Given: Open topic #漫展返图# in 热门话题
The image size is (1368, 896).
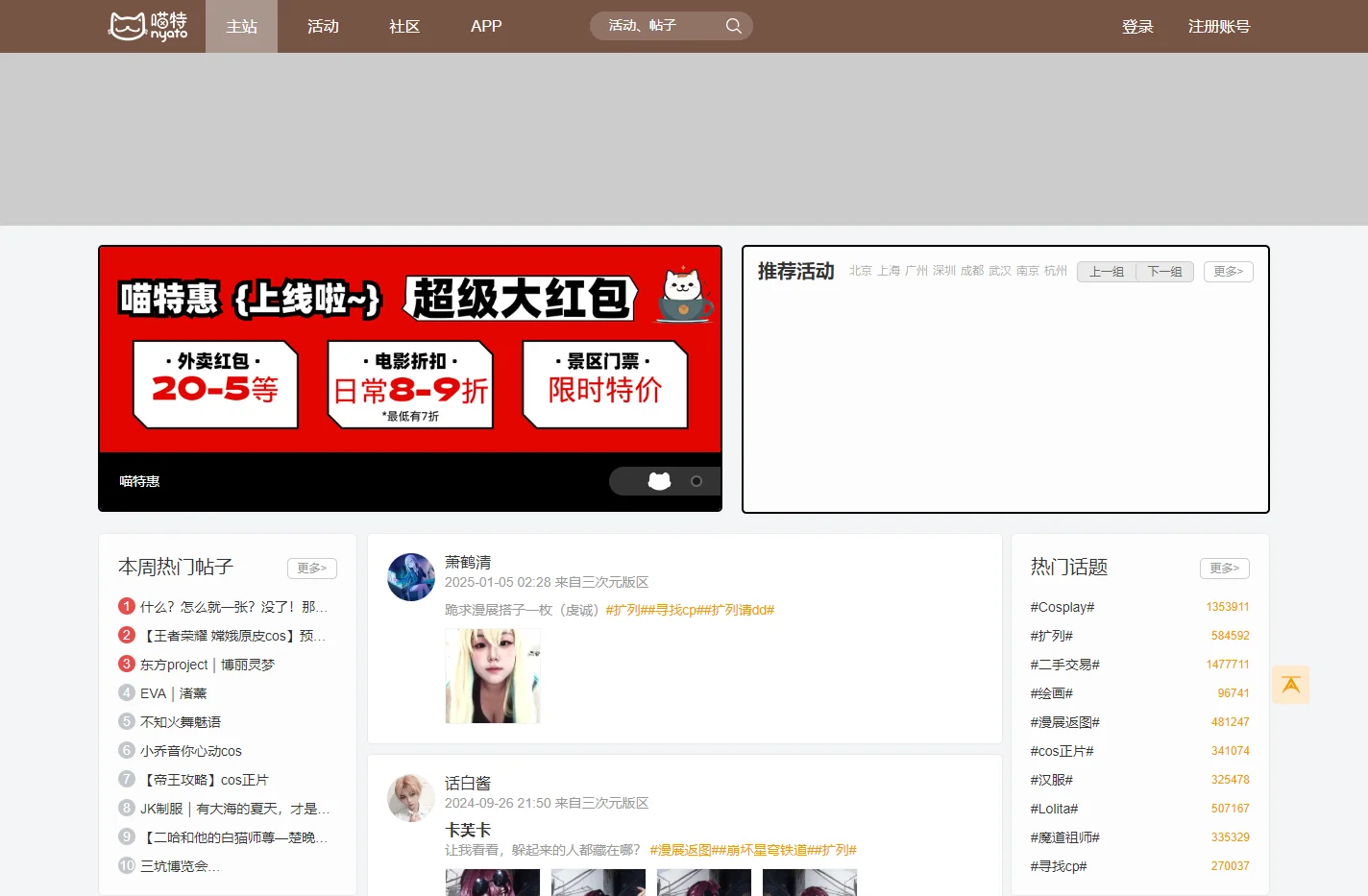Looking at the screenshot, I should pyautogui.click(x=1064, y=722).
